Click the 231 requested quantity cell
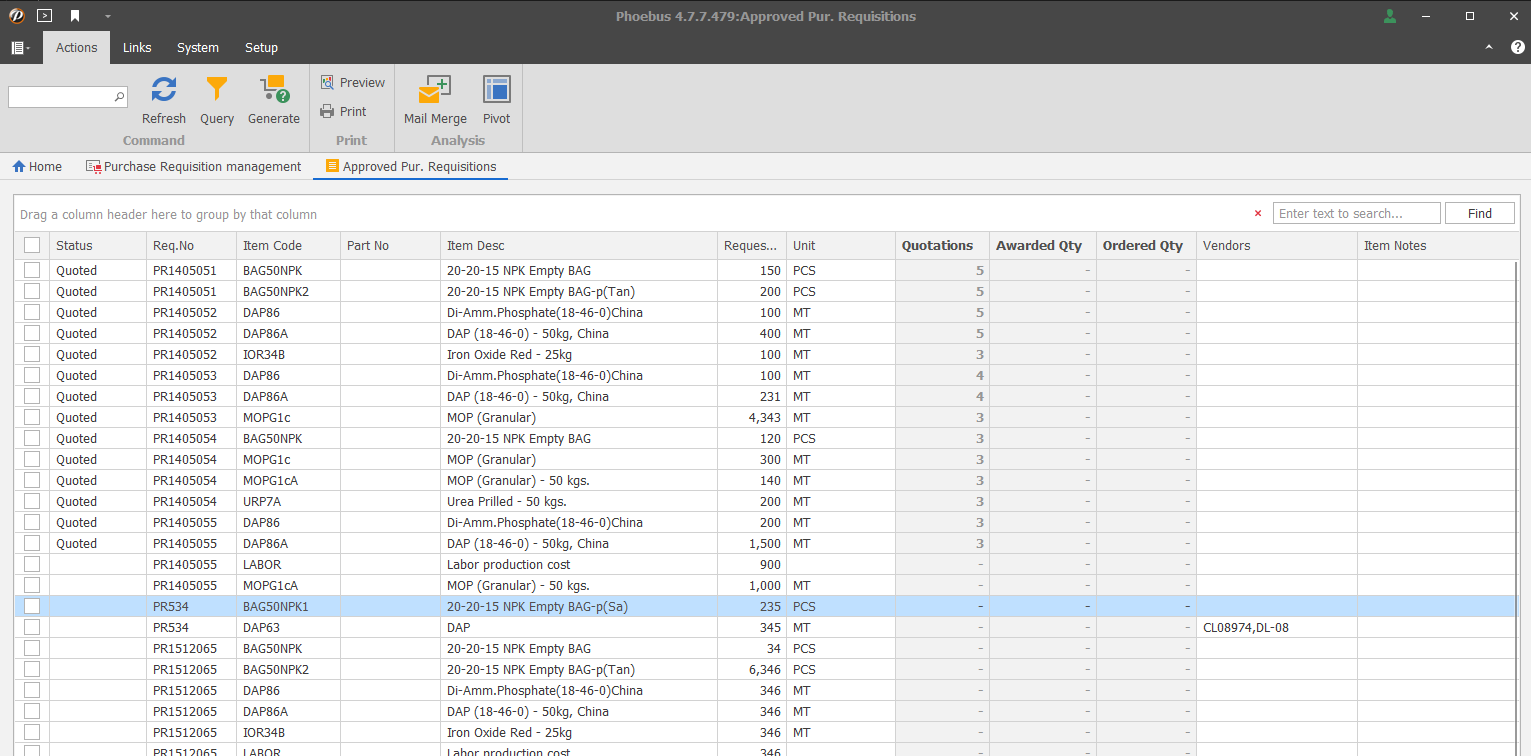This screenshot has width=1531, height=756. click(x=752, y=396)
